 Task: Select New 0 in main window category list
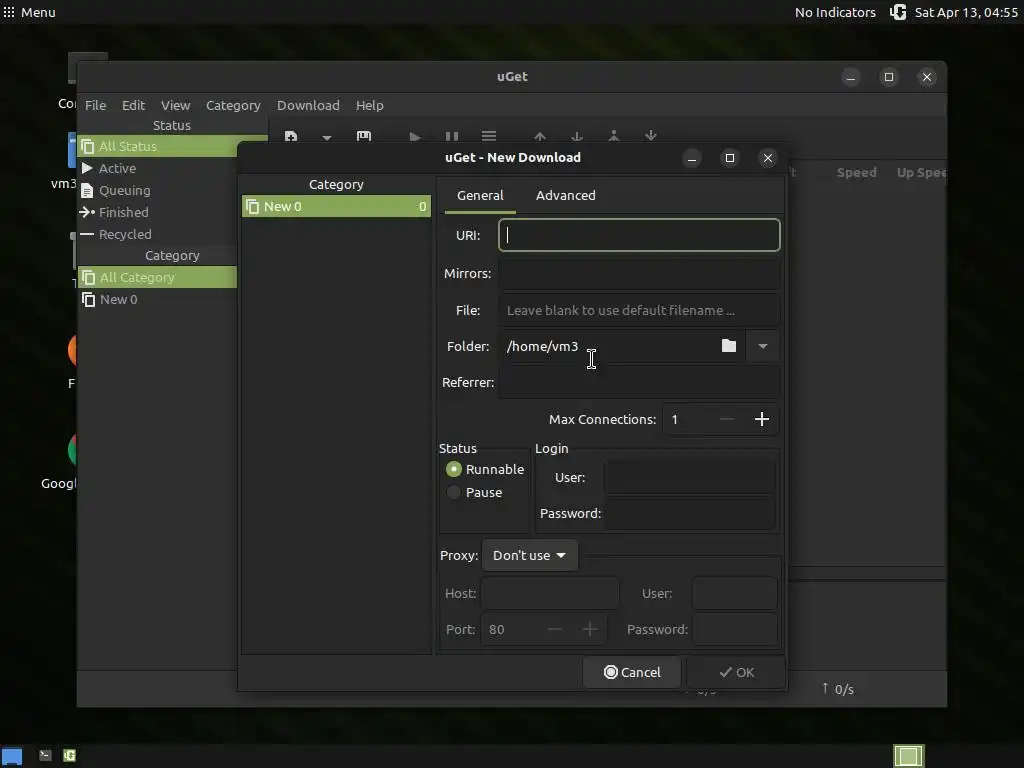click(157, 299)
